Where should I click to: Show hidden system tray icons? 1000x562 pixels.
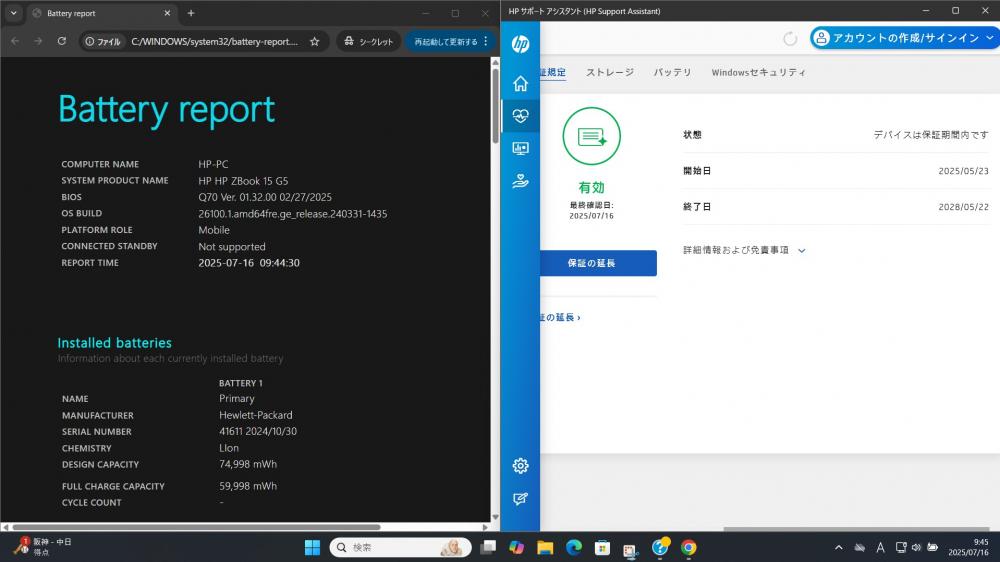coord(839,547)
